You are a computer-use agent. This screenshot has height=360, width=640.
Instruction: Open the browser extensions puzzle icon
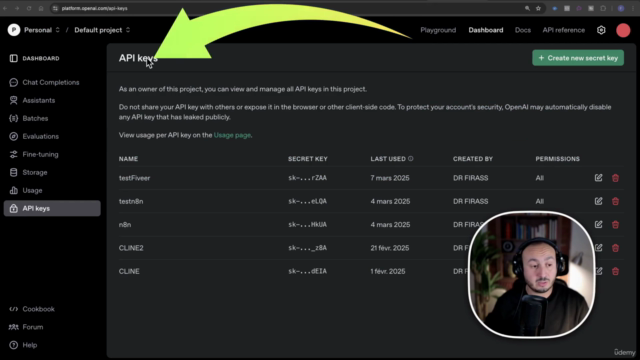click(x=603, y=8)
